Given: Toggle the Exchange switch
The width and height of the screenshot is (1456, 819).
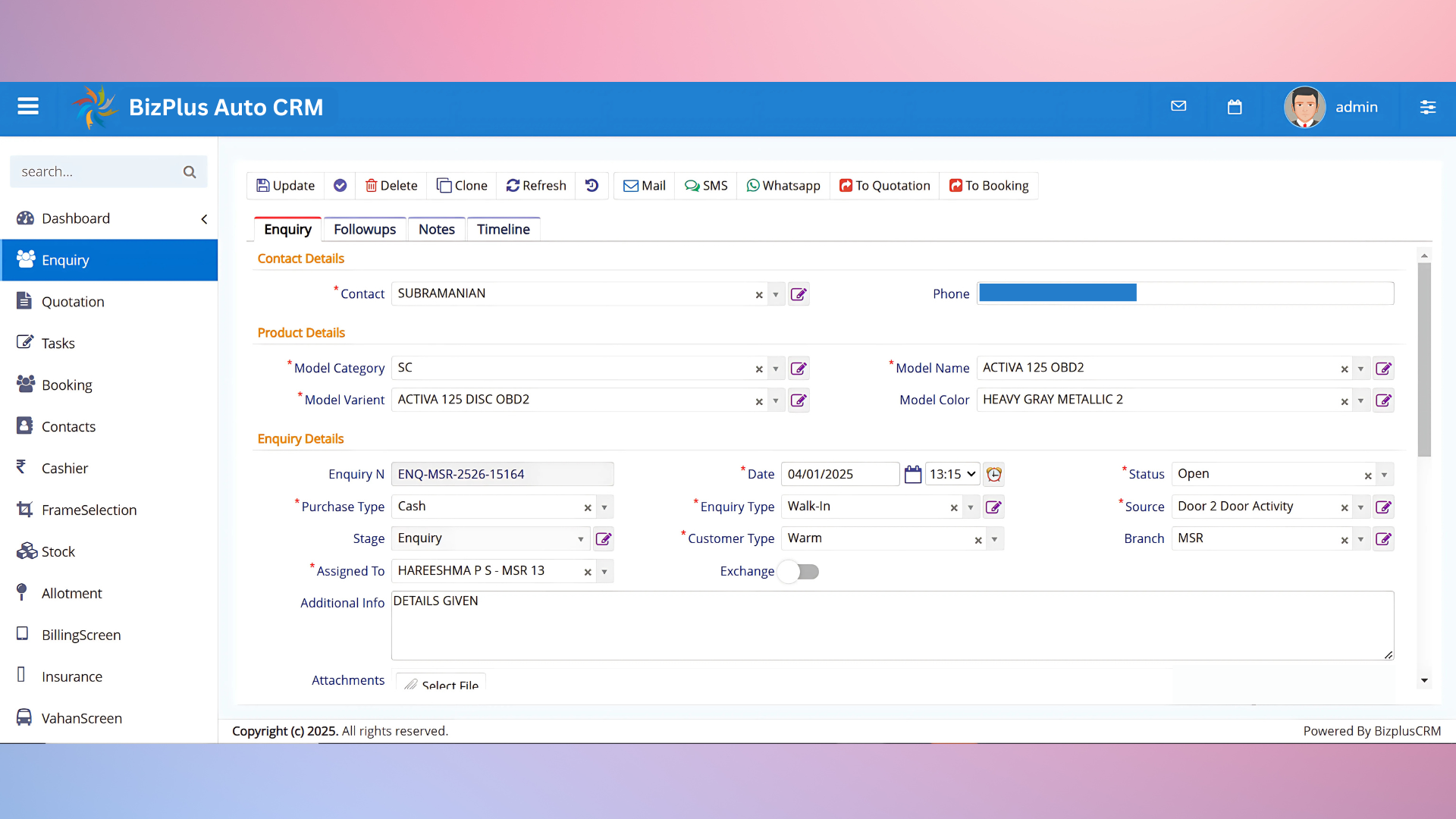Looking at the screenshot, I should [800, 572].
